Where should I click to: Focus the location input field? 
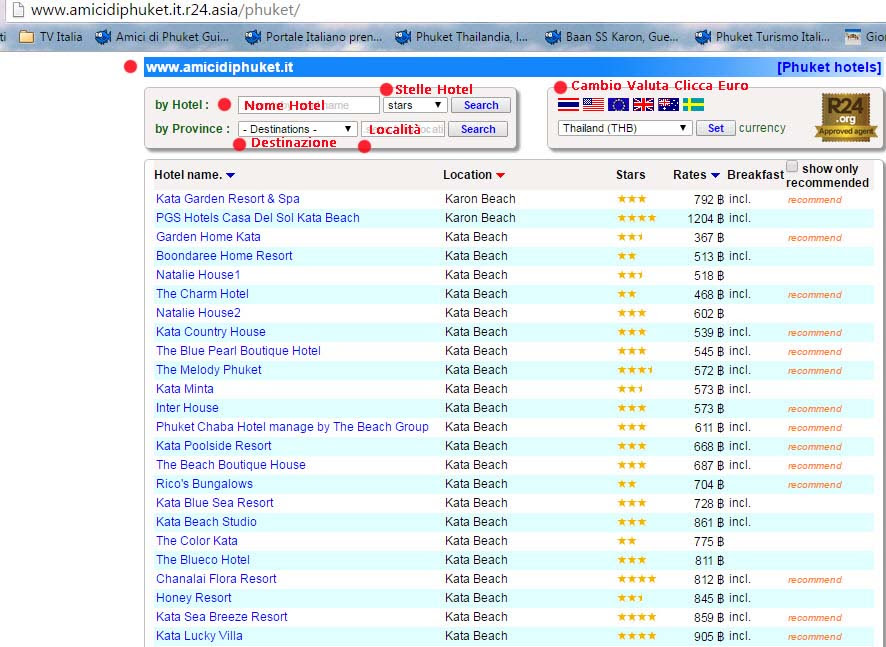(403, 129)
